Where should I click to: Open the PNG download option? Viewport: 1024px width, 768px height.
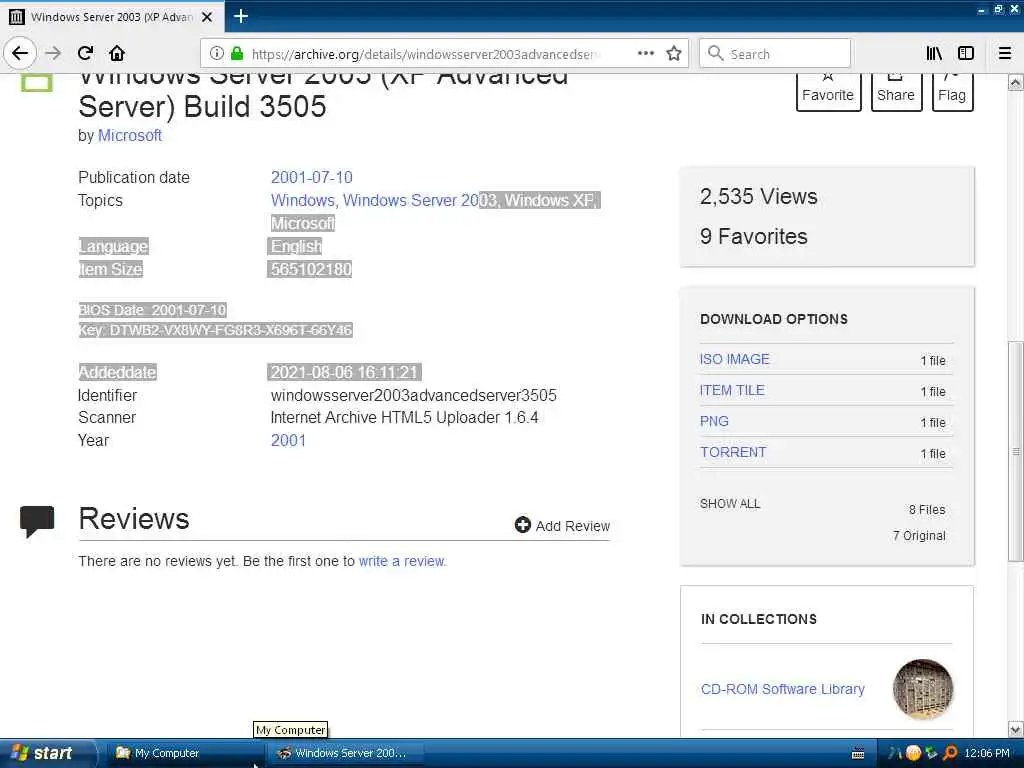coord(714,421)
